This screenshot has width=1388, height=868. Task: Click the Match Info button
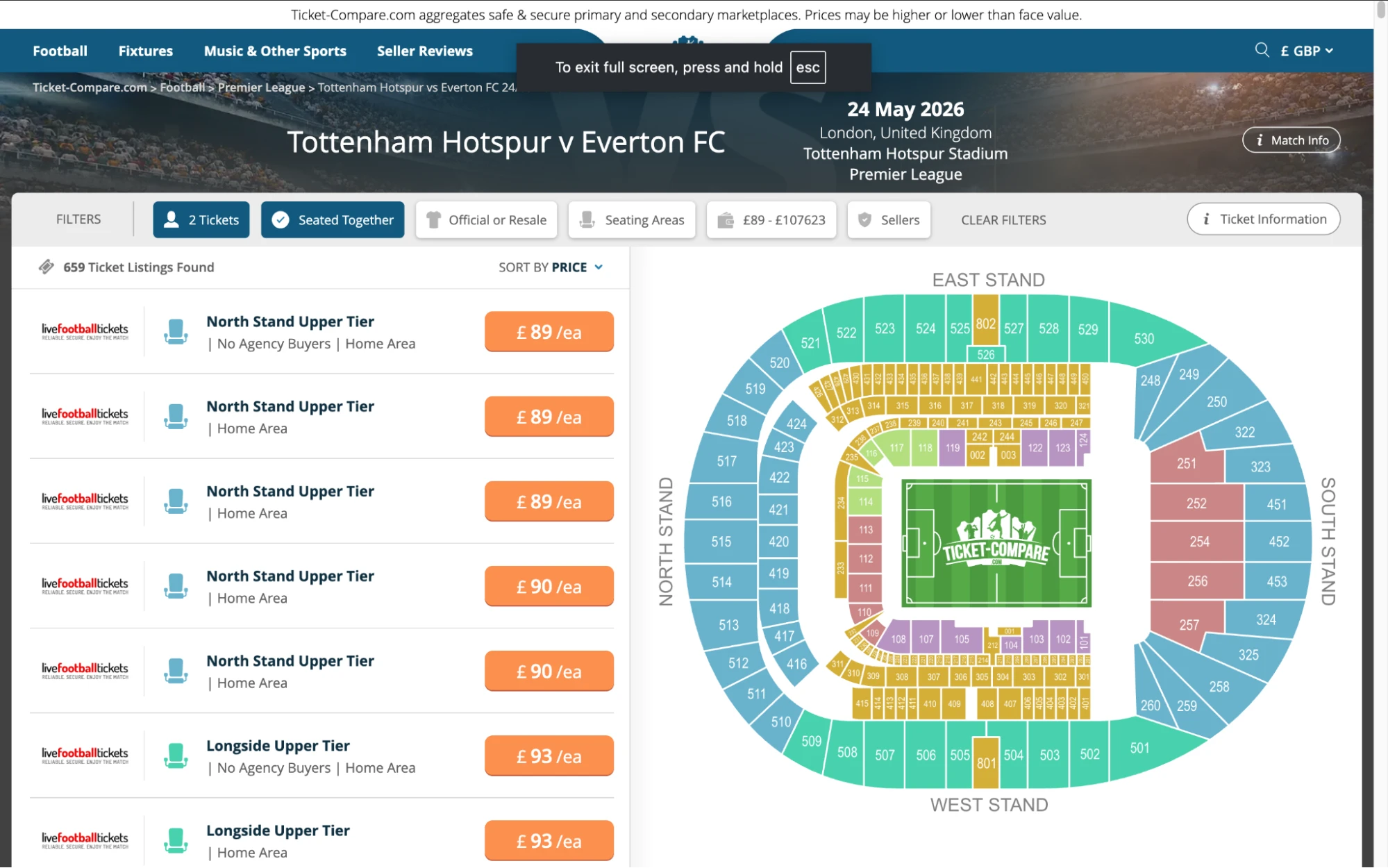1291,140
